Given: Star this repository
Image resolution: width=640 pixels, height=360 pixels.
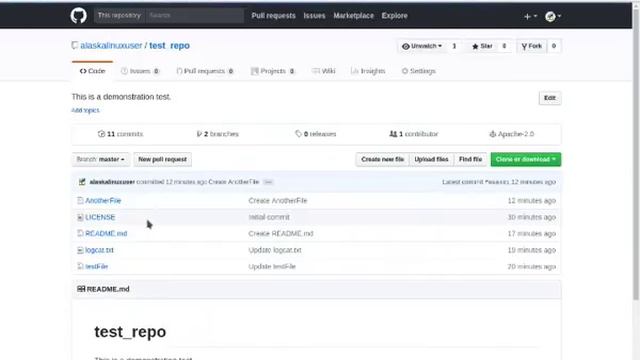Looking at the screenshot, I should (482, 46).
